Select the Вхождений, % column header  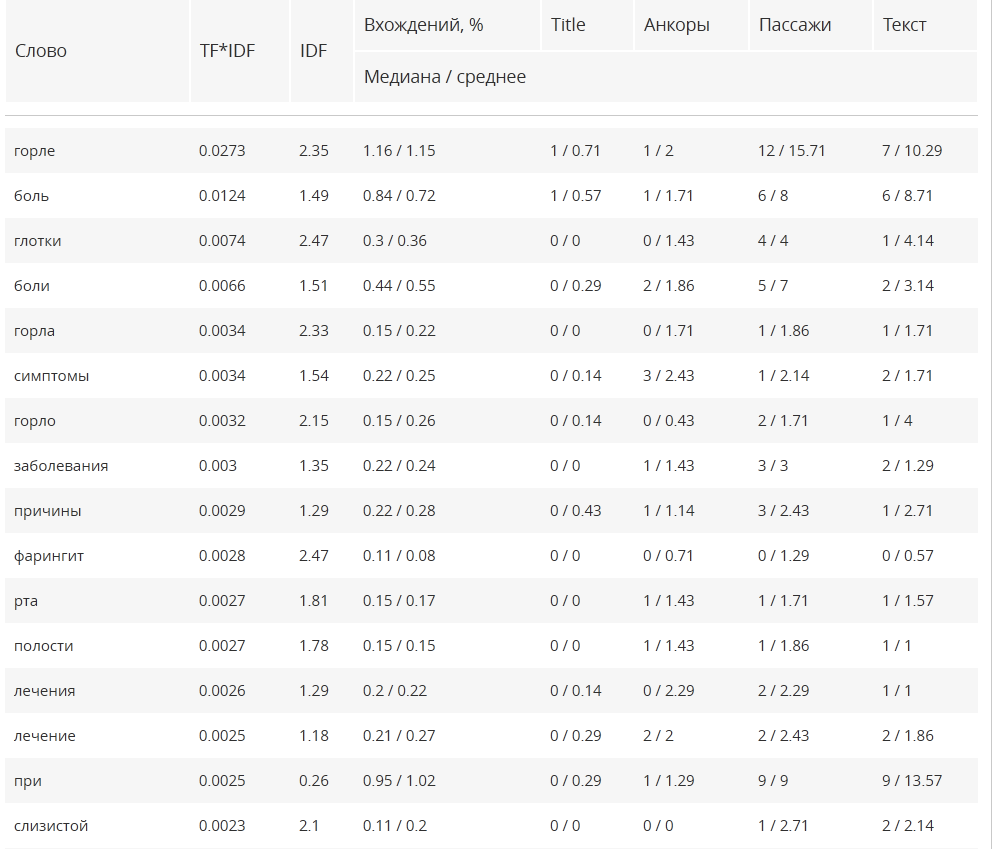(x=423, y=25)
